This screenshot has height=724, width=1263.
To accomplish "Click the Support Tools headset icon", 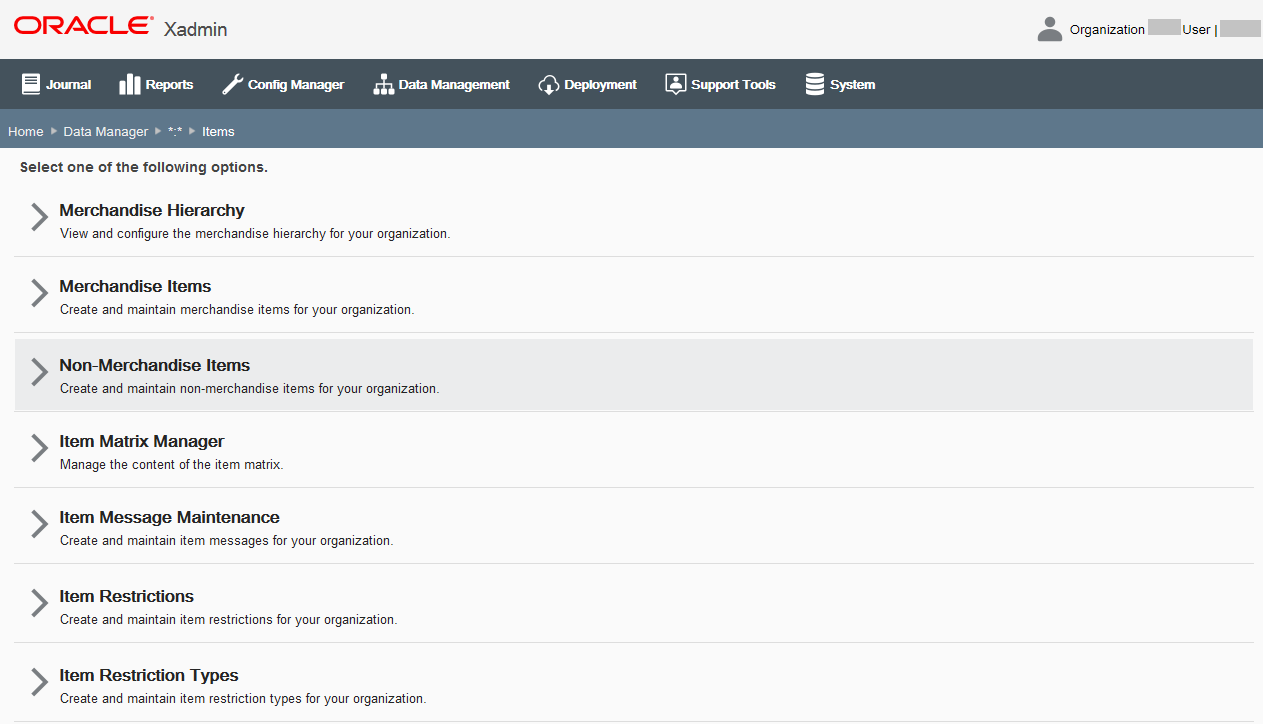I will 676,84.
